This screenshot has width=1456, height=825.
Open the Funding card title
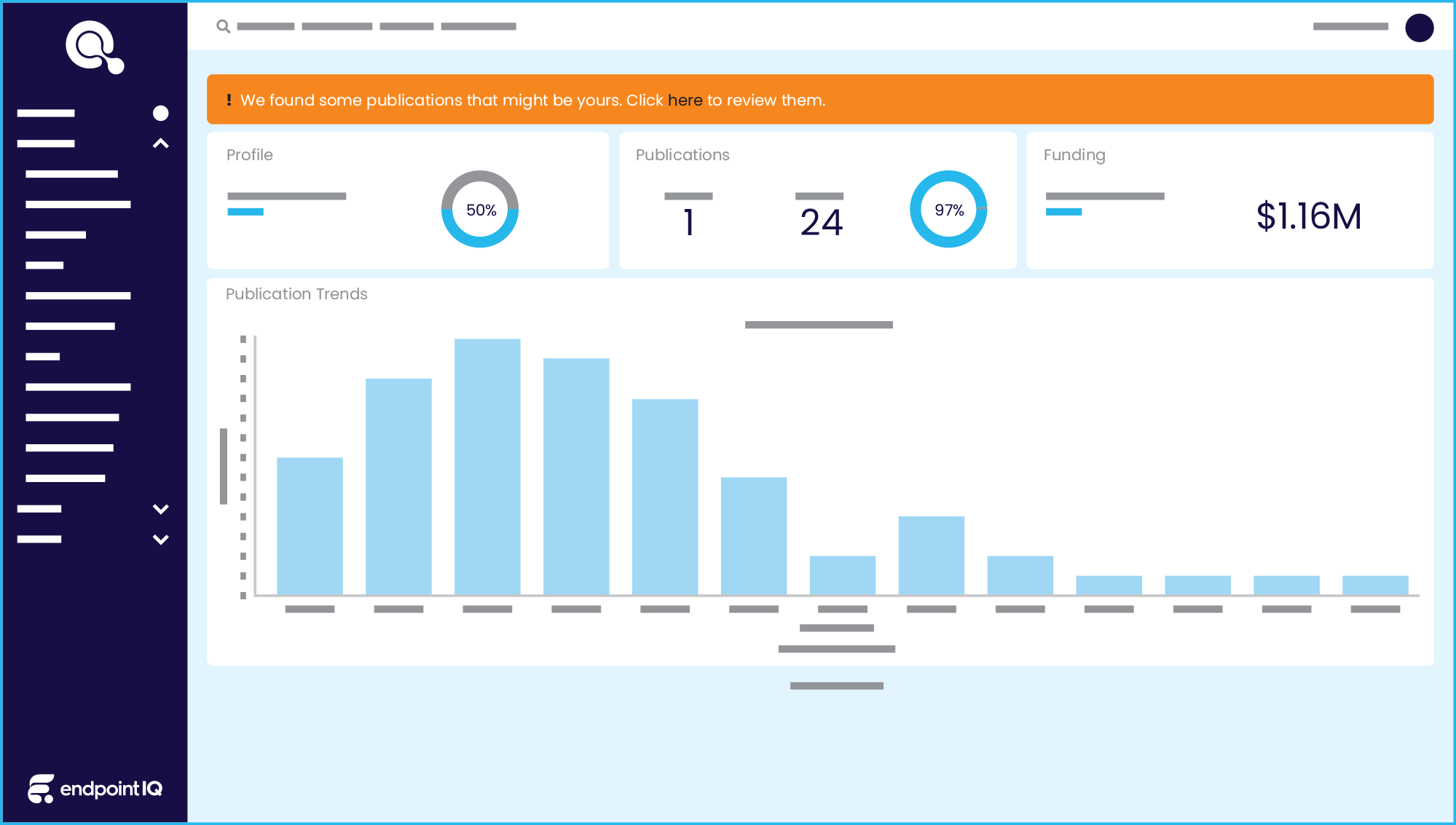(x=1074, y=155)
